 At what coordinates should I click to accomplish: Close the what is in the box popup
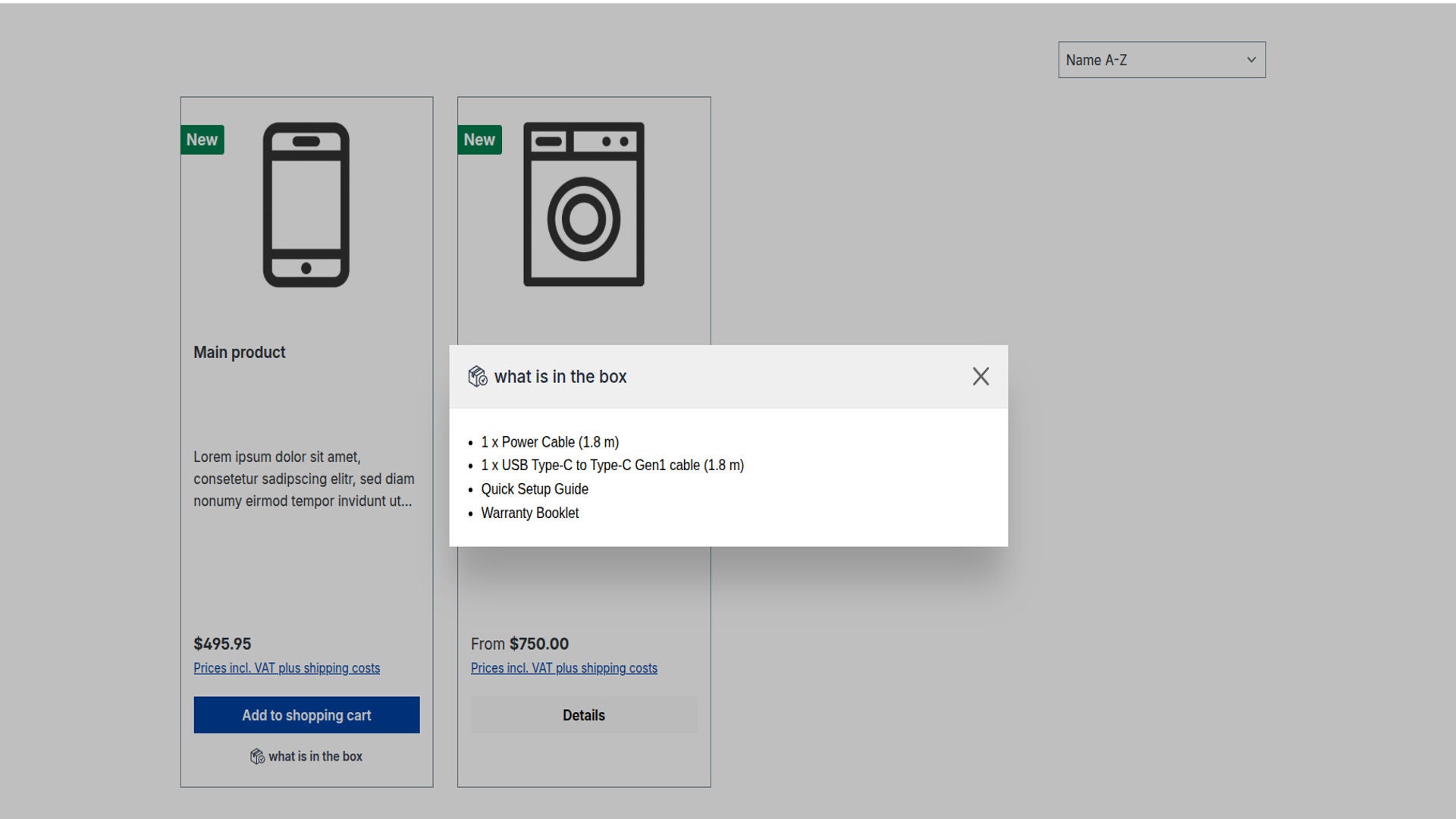point(980,377)
